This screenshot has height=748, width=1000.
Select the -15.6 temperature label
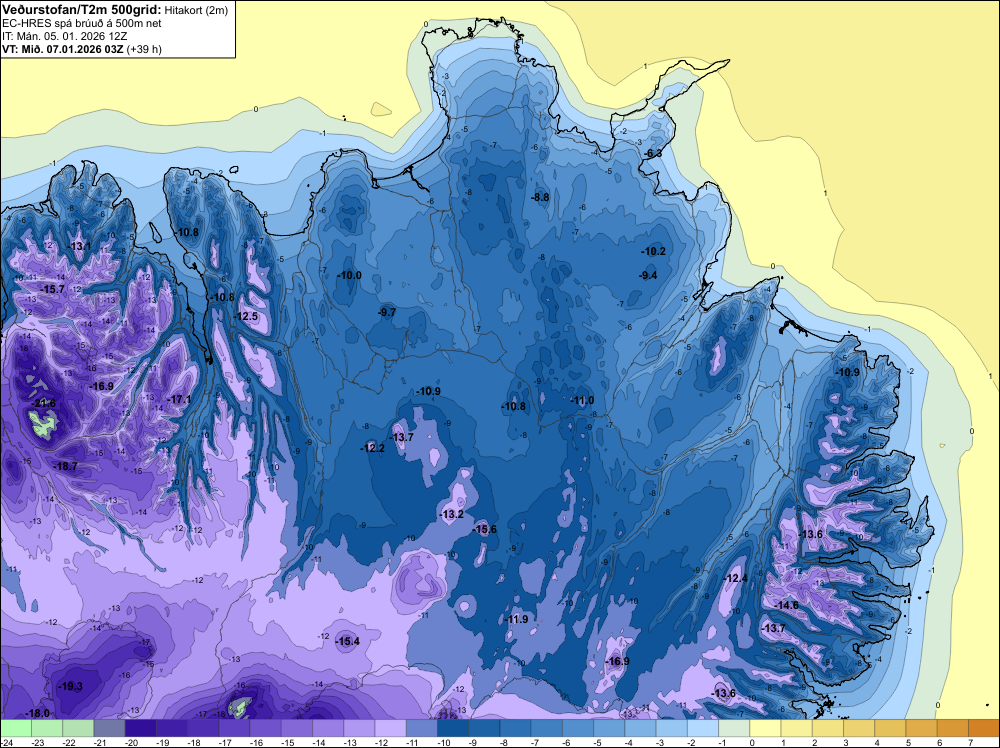click(x=485, y=529)
